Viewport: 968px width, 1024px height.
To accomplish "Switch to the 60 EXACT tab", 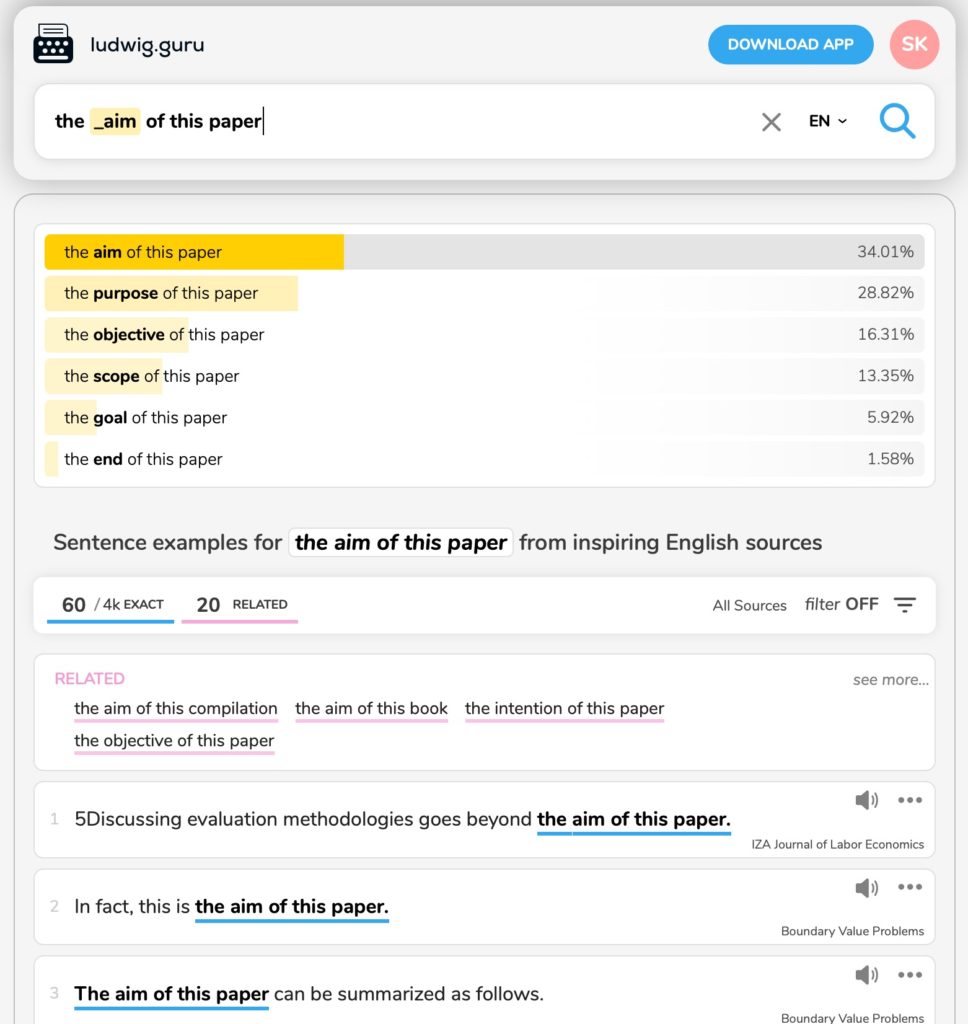I will pos(111,604).
